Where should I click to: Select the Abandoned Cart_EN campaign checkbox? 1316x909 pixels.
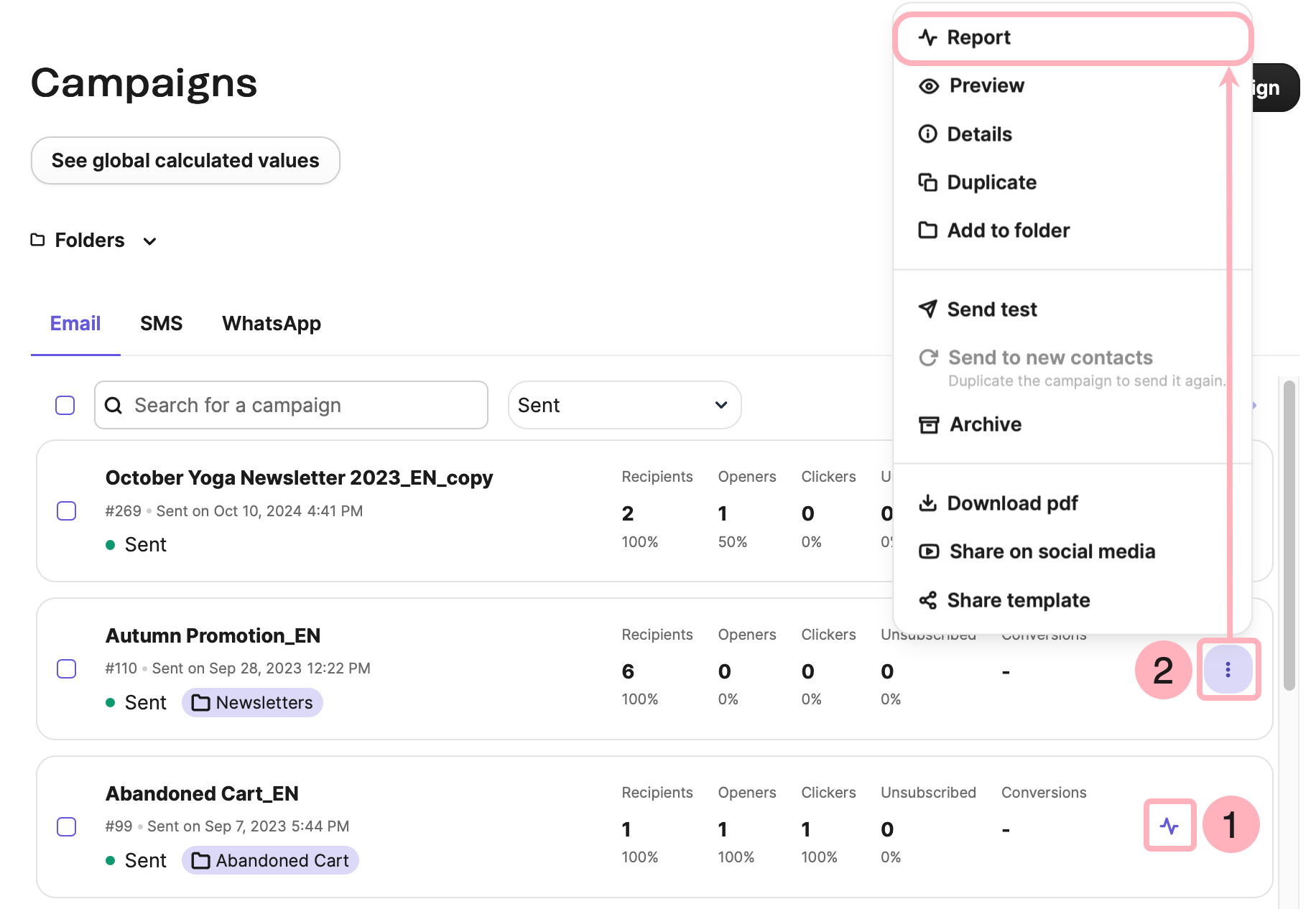67,826
